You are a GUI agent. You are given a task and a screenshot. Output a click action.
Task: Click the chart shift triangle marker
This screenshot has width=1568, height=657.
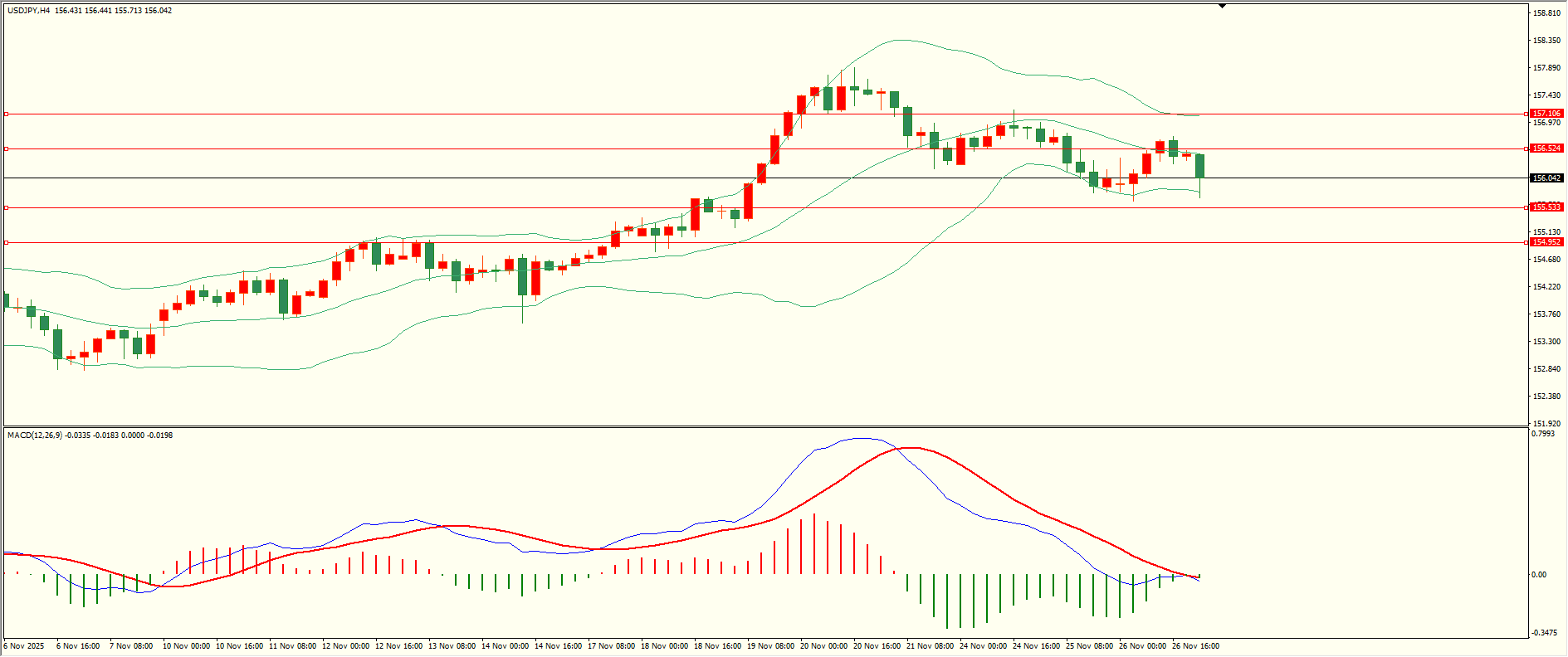pos(1222,7)
